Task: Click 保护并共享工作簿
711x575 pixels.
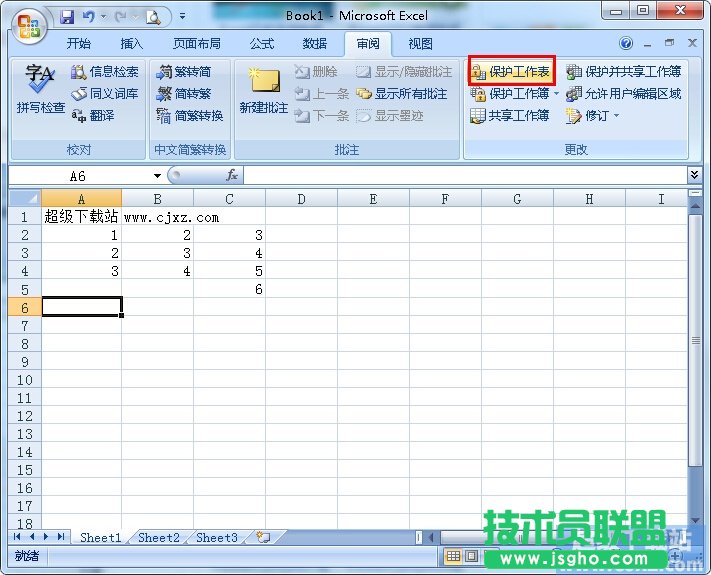Action: (x=624, y=71)
